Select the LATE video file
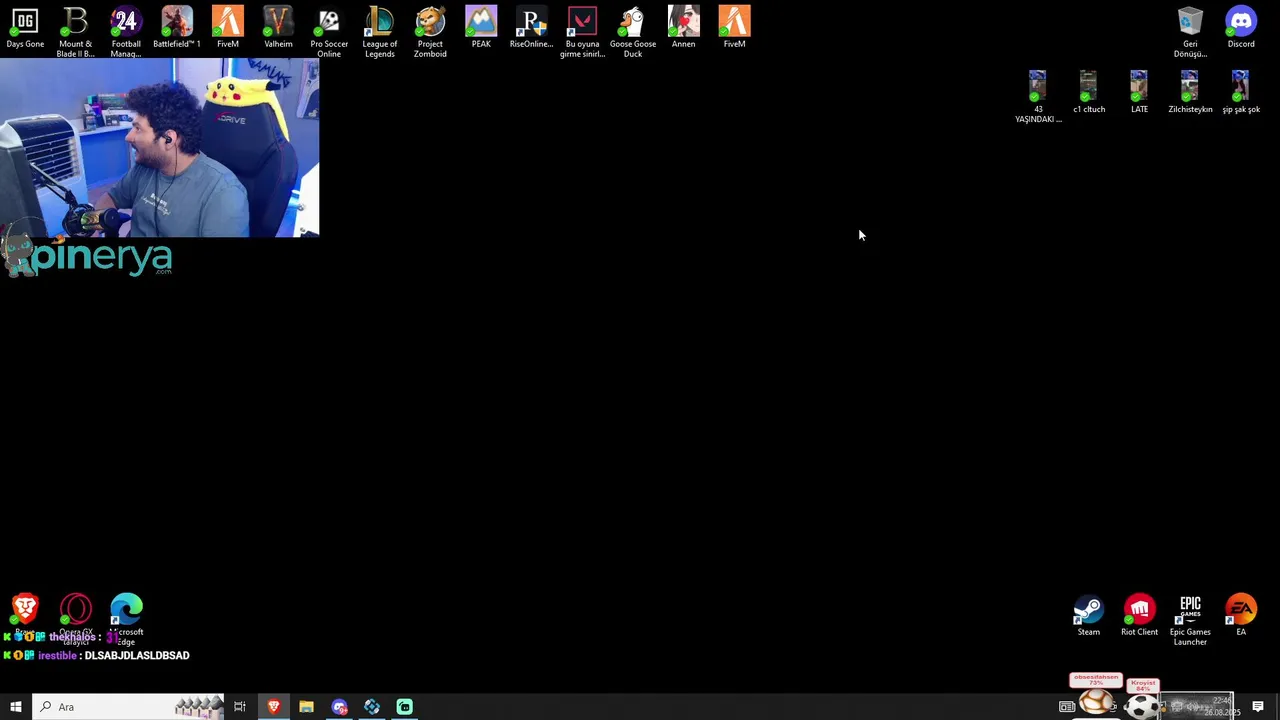This screenshot has height=720, width=1280. click(x=1139, y=92)
